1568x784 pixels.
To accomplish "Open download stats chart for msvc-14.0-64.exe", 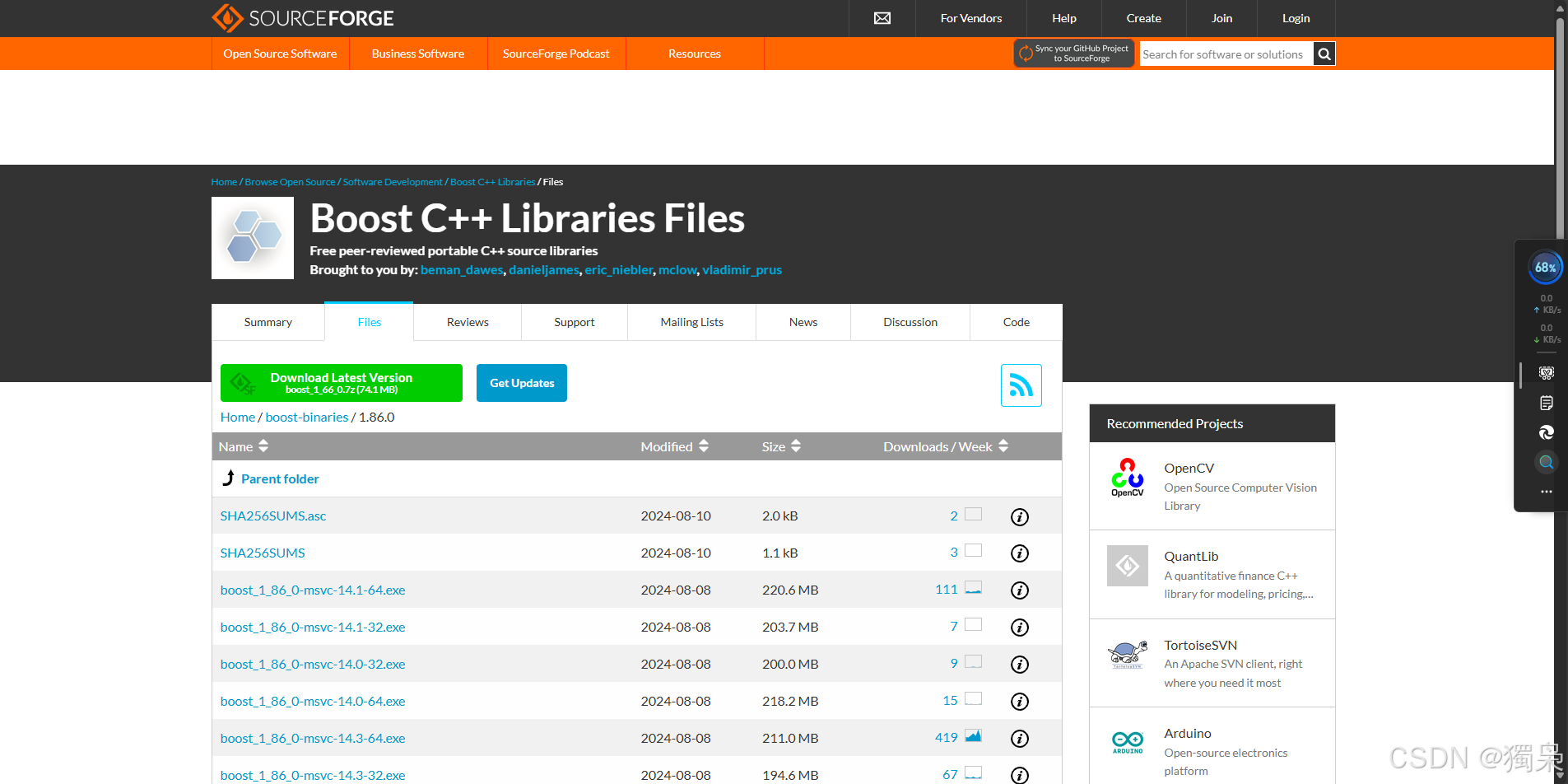I will point(973,699).
